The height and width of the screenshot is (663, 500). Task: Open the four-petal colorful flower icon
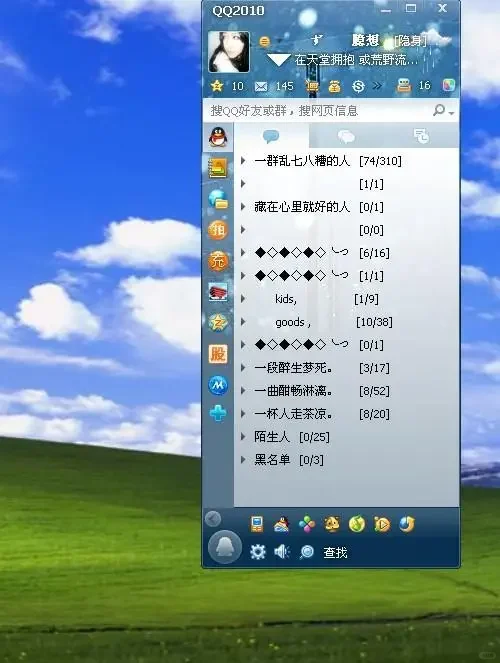(x=307, y=525)
